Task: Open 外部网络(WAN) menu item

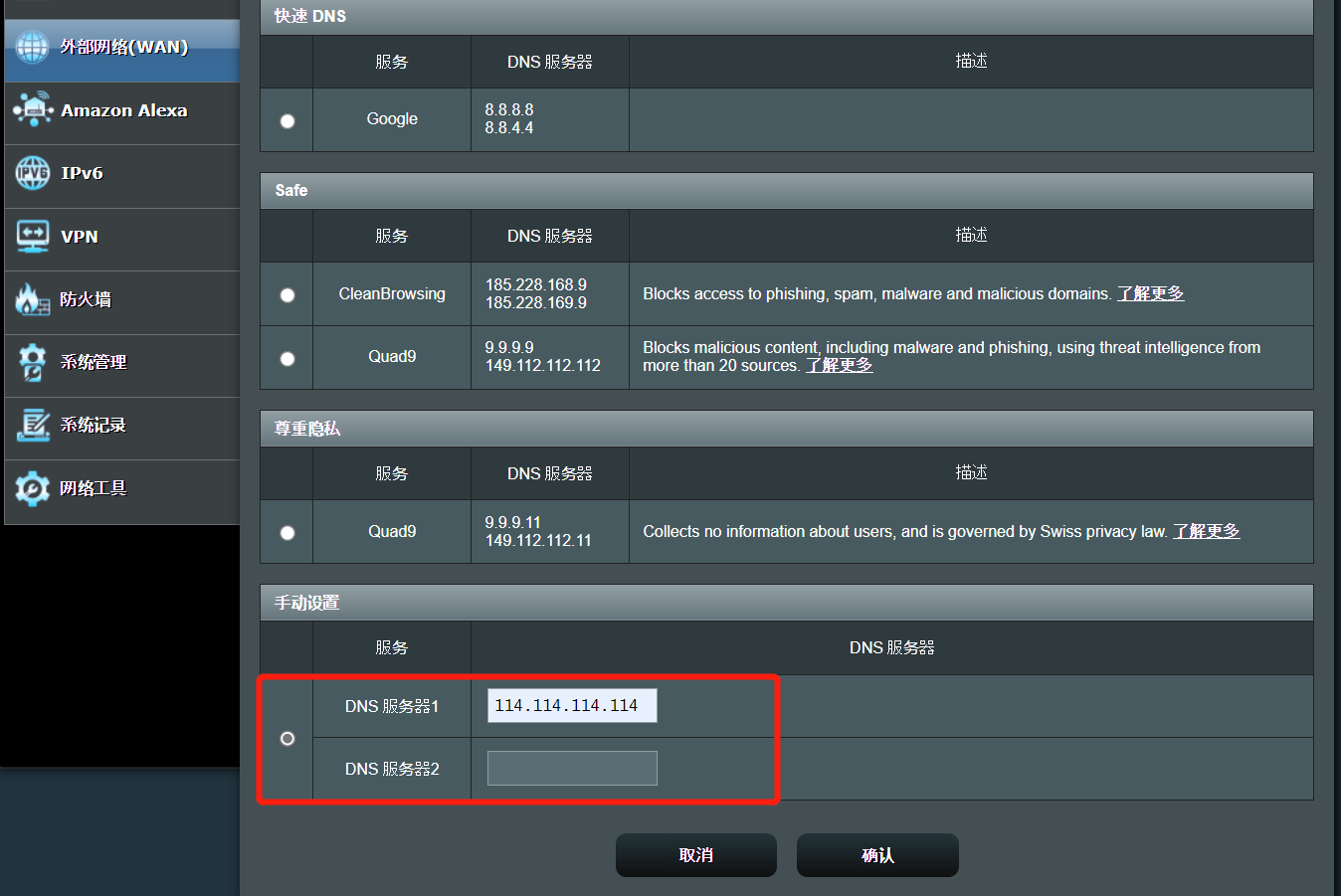Action: pos(122,51)
